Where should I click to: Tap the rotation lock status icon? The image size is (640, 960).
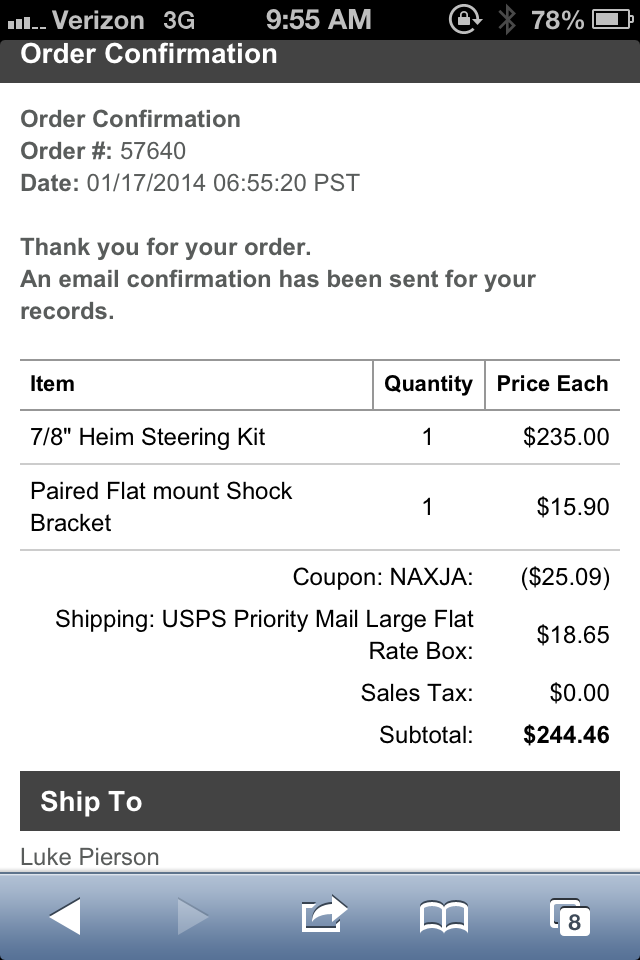pyautogui.click(x=465, y=20)
